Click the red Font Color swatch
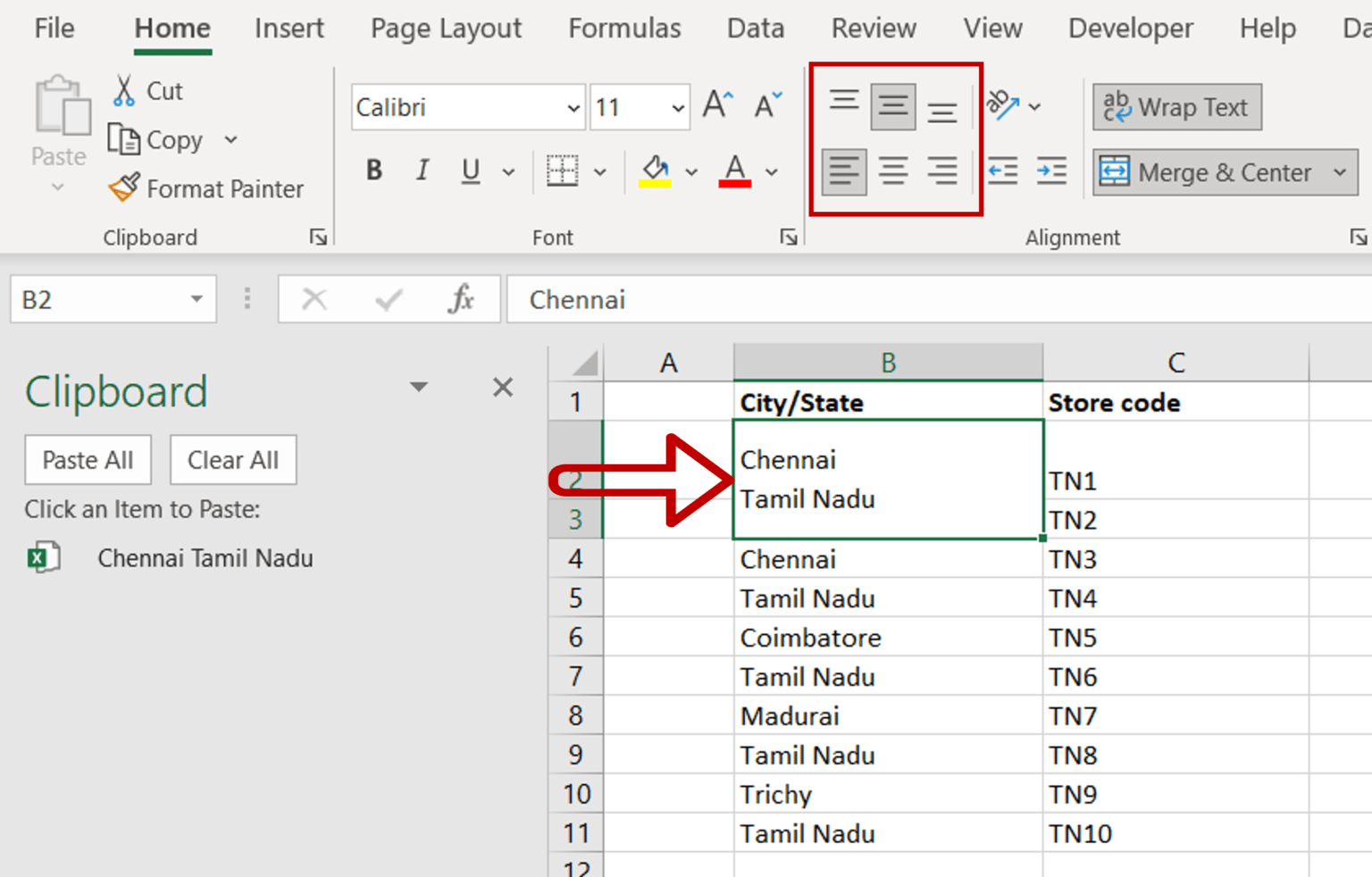Screen dimensions: 1372x877 [x=734, y=171]
